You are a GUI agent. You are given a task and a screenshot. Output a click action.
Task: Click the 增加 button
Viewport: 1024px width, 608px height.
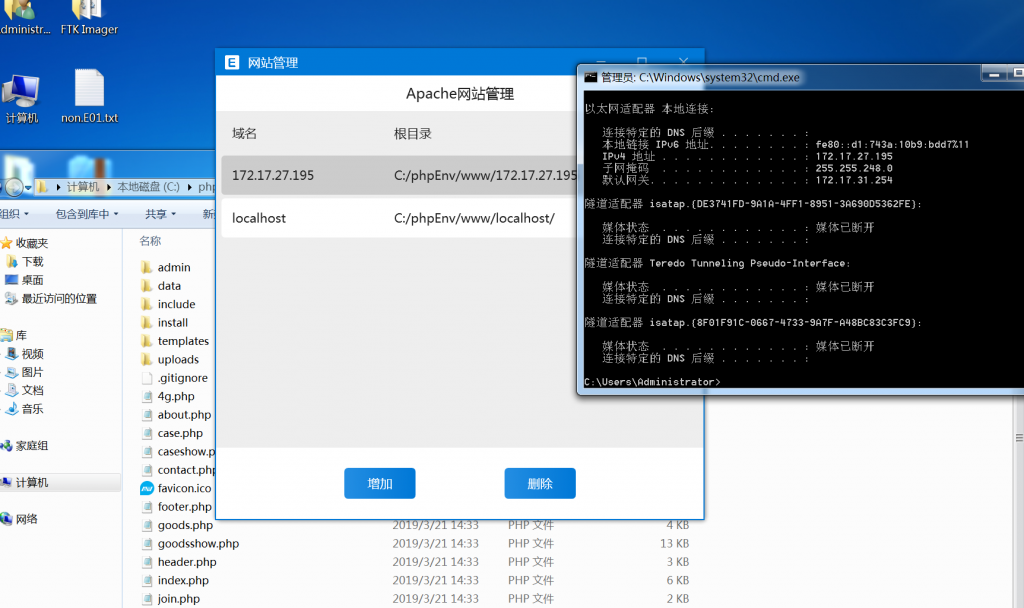coord(379,483)
